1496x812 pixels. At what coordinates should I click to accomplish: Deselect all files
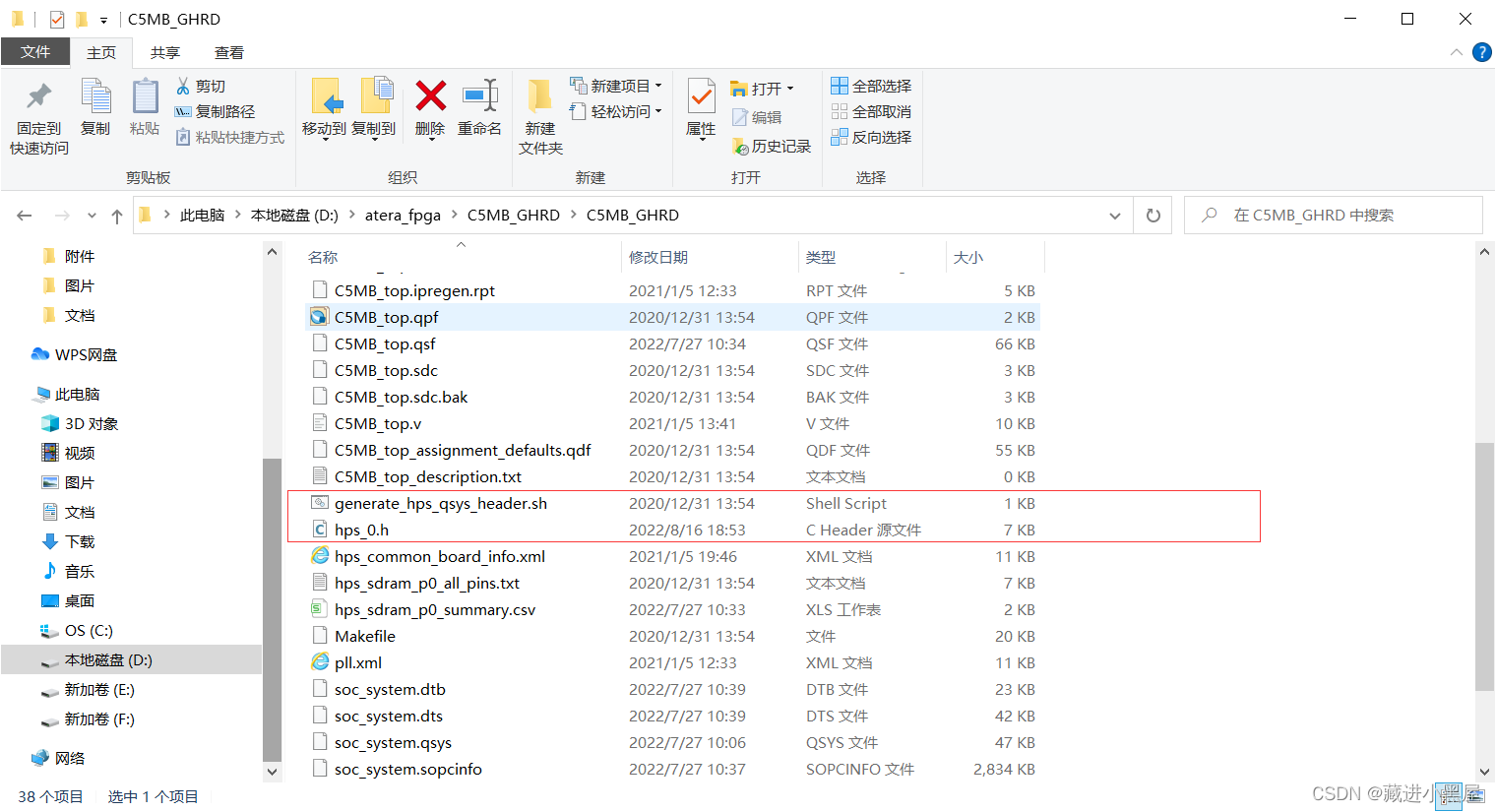[871, 112]
